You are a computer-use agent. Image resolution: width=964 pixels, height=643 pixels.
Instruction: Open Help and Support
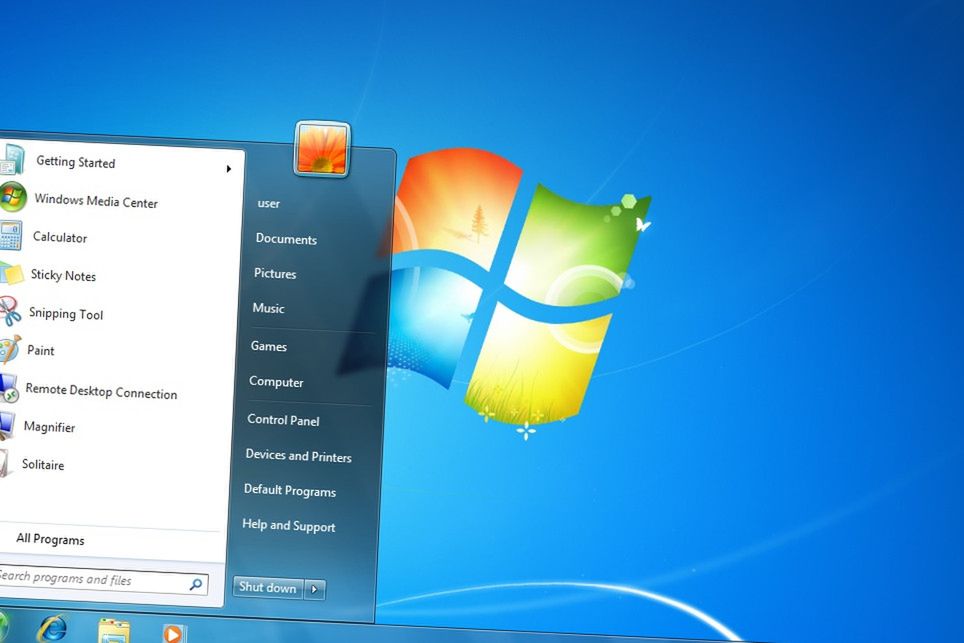click(289, 526)
